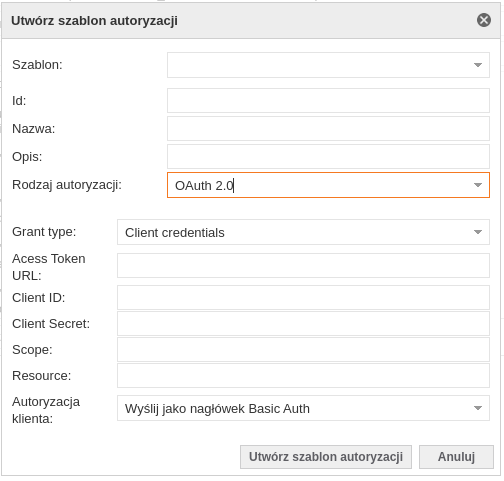Open the Szablon dropdown arrow

click(x=478, y=65)
